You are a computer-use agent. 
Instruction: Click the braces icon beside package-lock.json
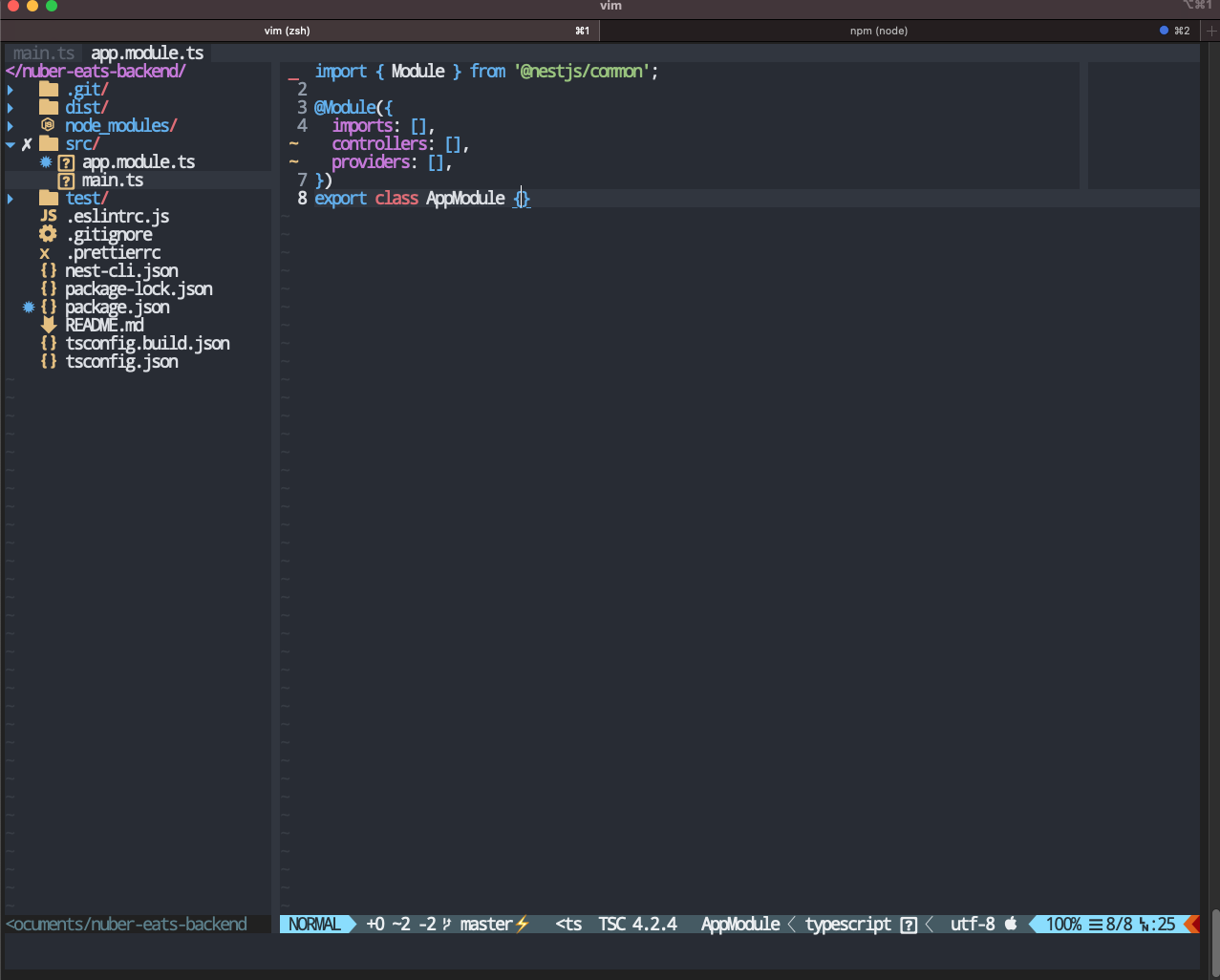(49, 288)
